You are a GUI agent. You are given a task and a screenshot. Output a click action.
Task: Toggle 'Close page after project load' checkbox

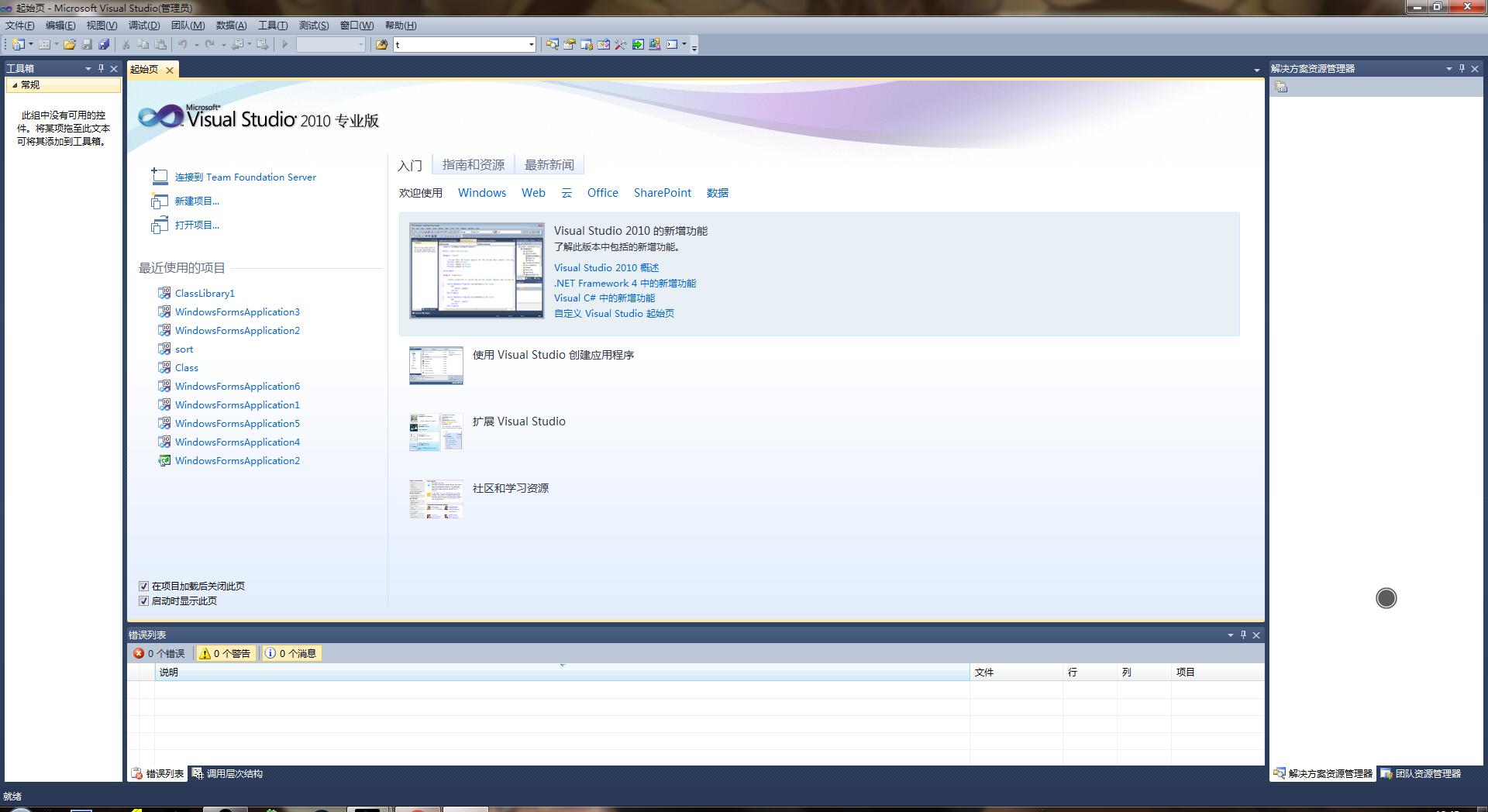(143, 587)
